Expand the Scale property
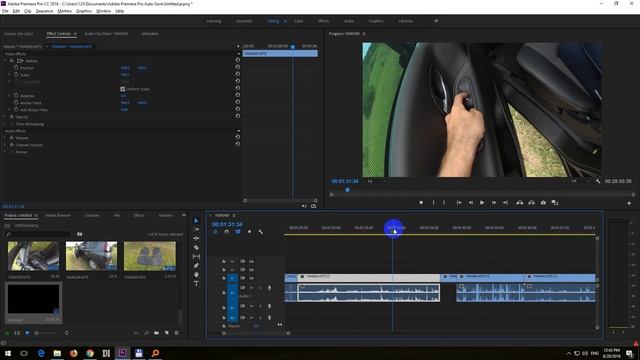Viewport: 640px width, 360px height. point(10,75)
